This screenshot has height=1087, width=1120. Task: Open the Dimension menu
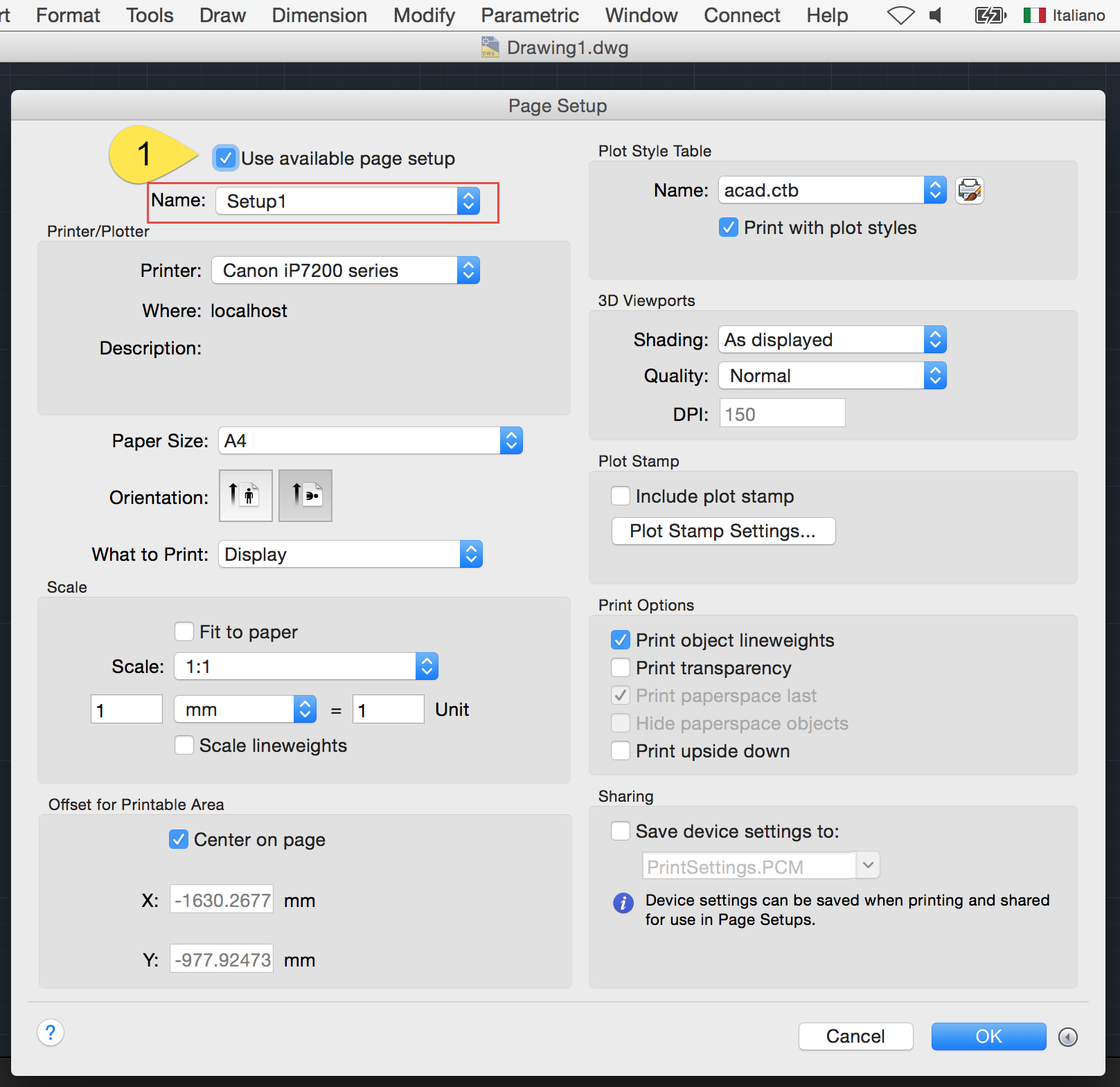[x=319, y=15]
